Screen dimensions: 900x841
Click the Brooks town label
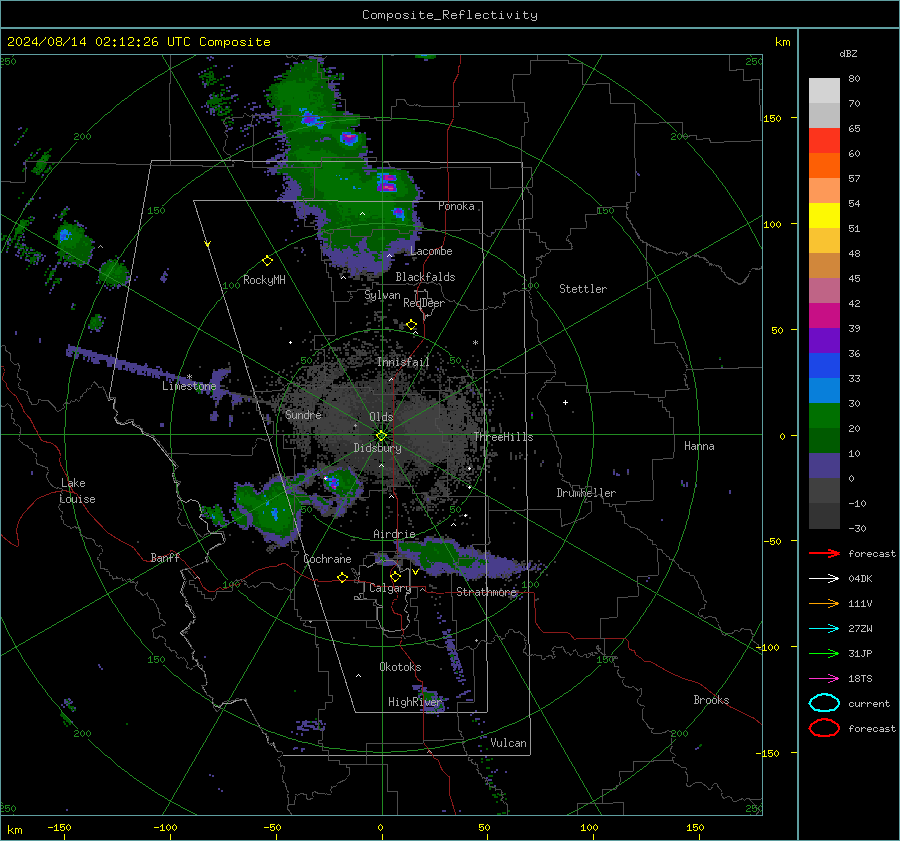tap(711, 700)
